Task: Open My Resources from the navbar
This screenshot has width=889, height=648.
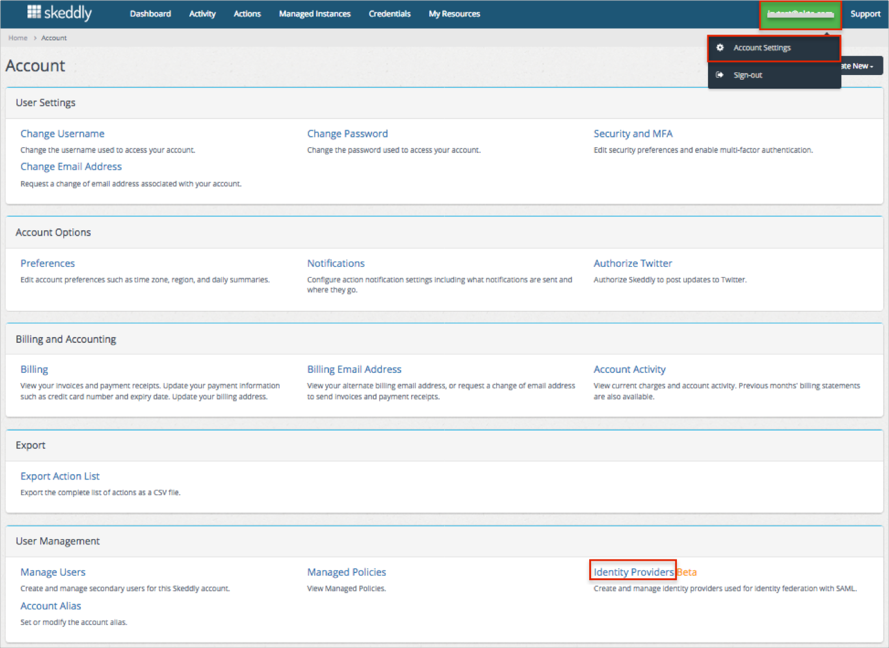Action: click(x=454, y=14)
